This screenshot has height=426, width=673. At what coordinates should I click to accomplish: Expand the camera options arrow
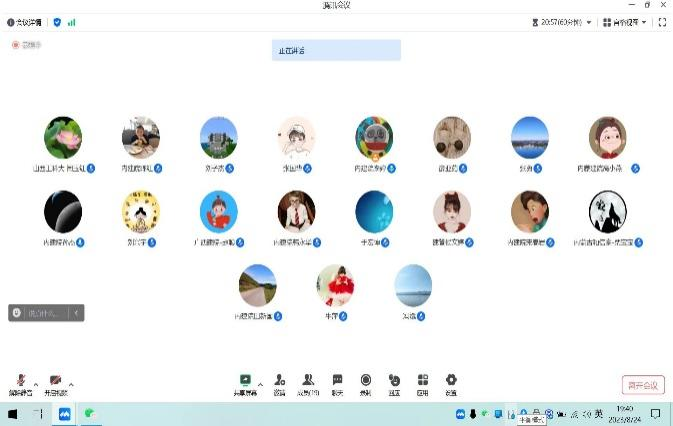[x=71, y=382]
